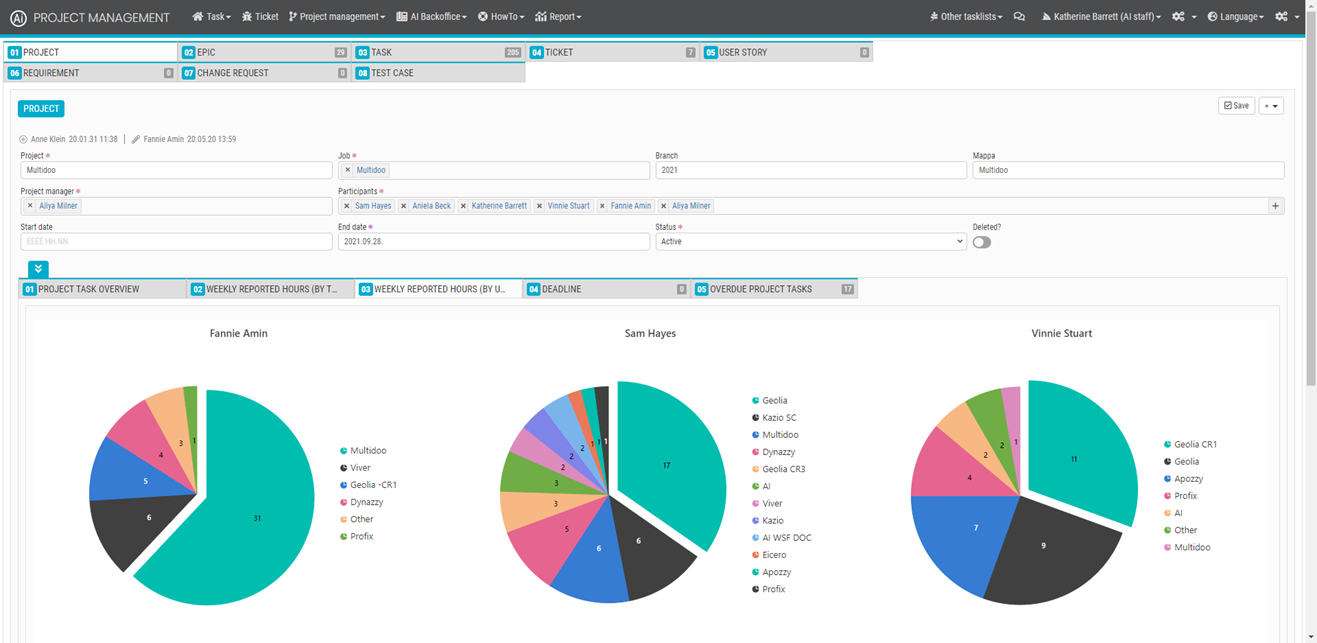
Task: Remove Aliya Milner from Project manager field
Action: click(30, 206)
